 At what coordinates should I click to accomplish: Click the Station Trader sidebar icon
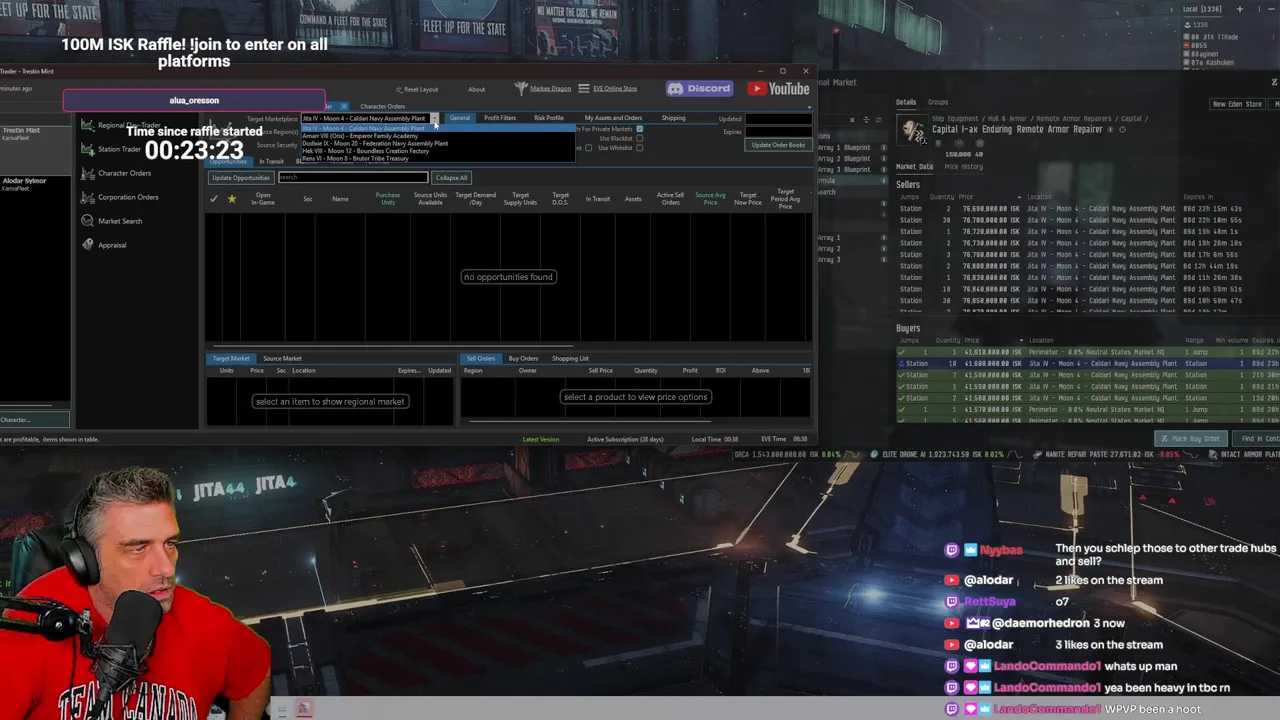(x=88, y=149)
